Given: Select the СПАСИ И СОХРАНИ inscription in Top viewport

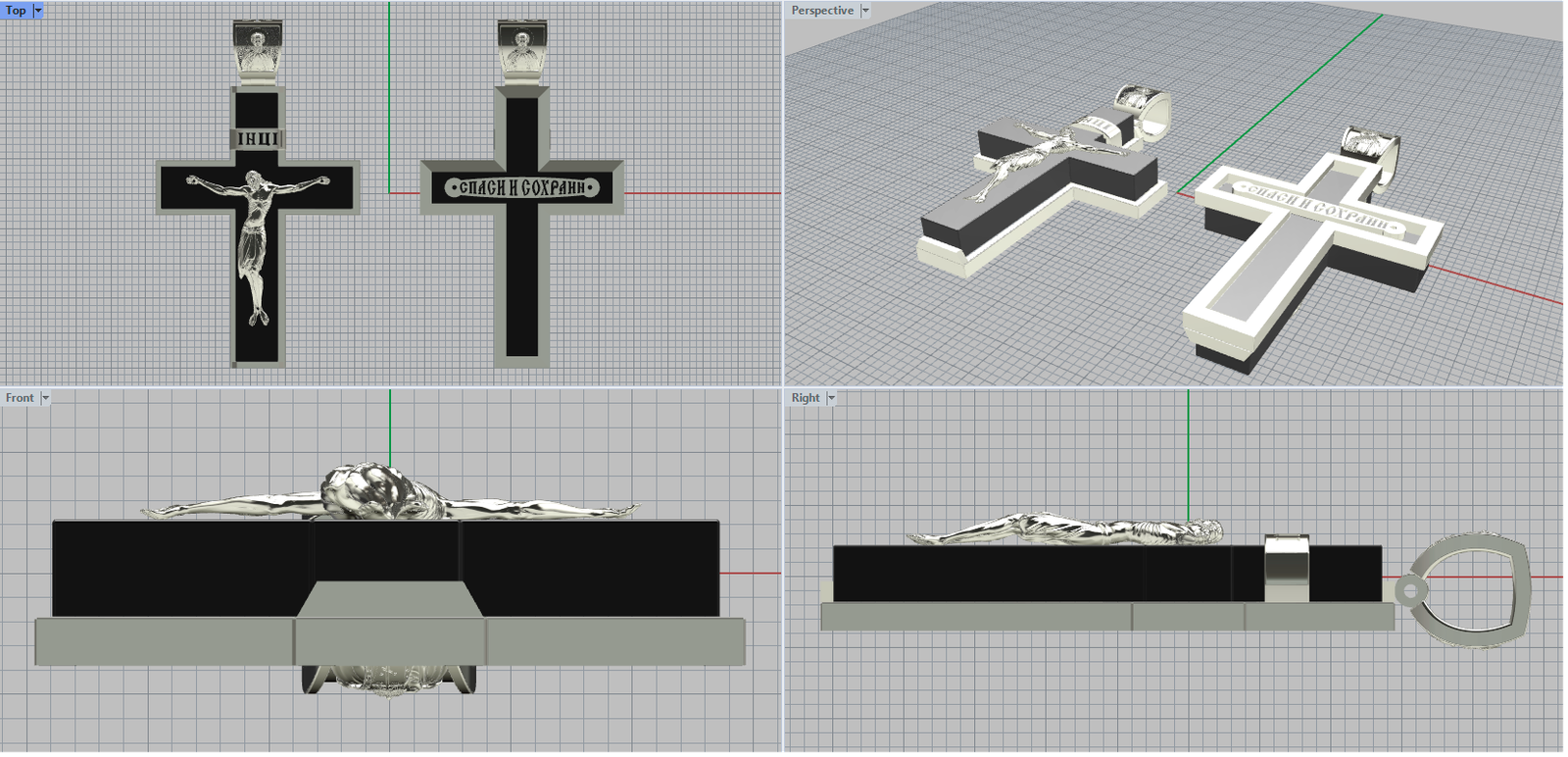Looking at the screenshot, I should coord(521,187).
